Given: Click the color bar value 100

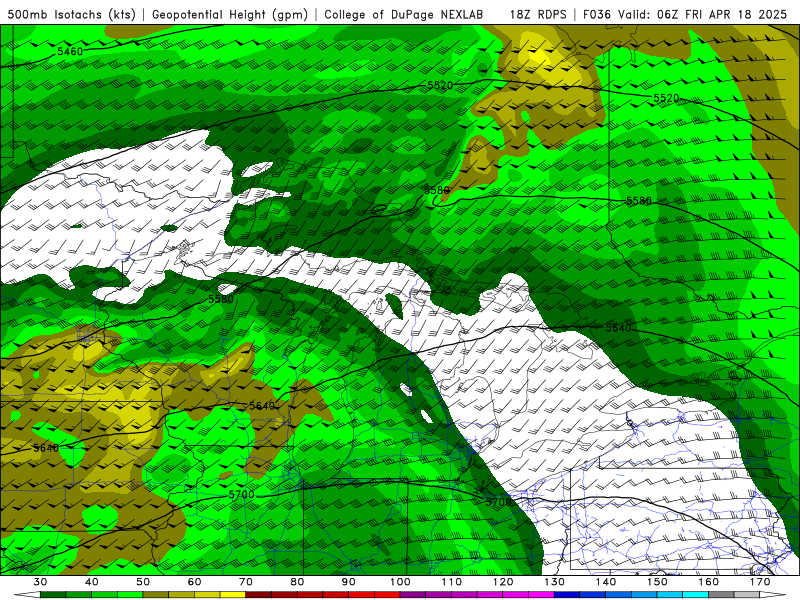Looking at the screenshot, I should [x=400, y=582].
